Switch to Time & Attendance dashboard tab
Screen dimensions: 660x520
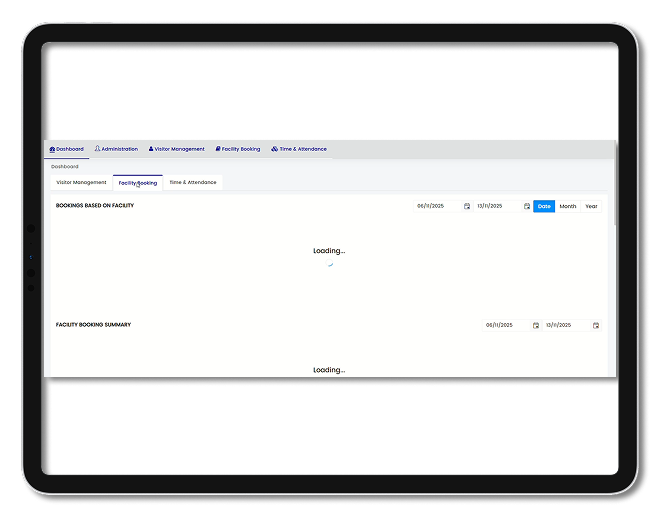(x=193, y=182)
